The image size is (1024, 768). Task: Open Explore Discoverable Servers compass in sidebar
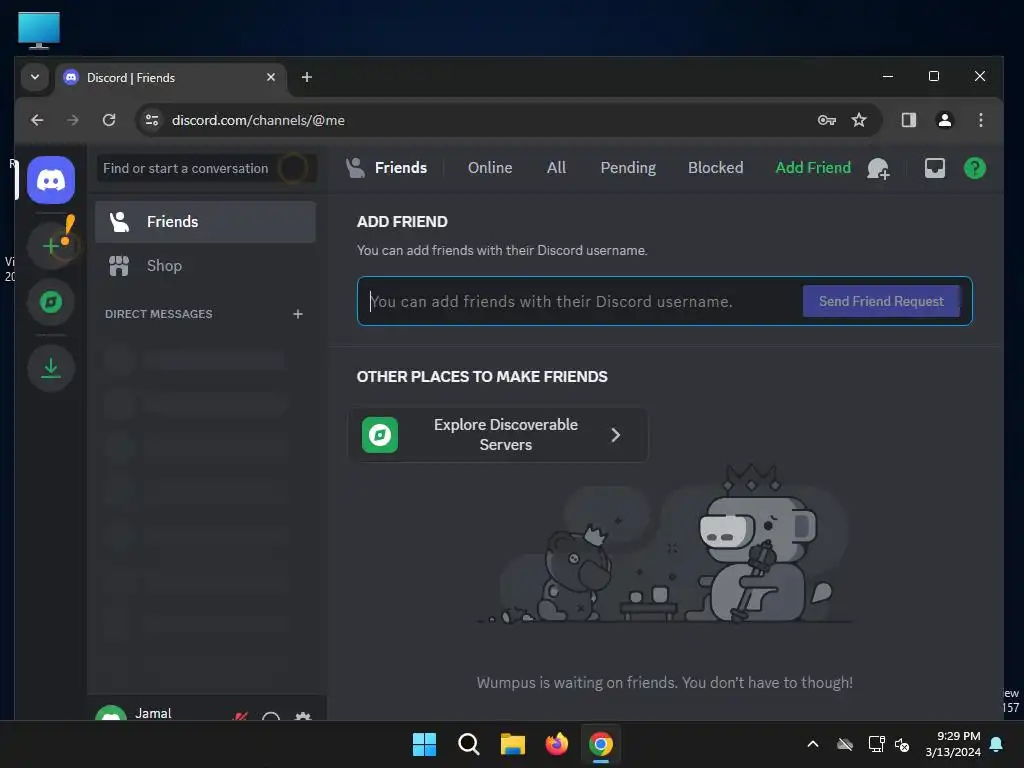pyautogui.click(x=51, y=302)
